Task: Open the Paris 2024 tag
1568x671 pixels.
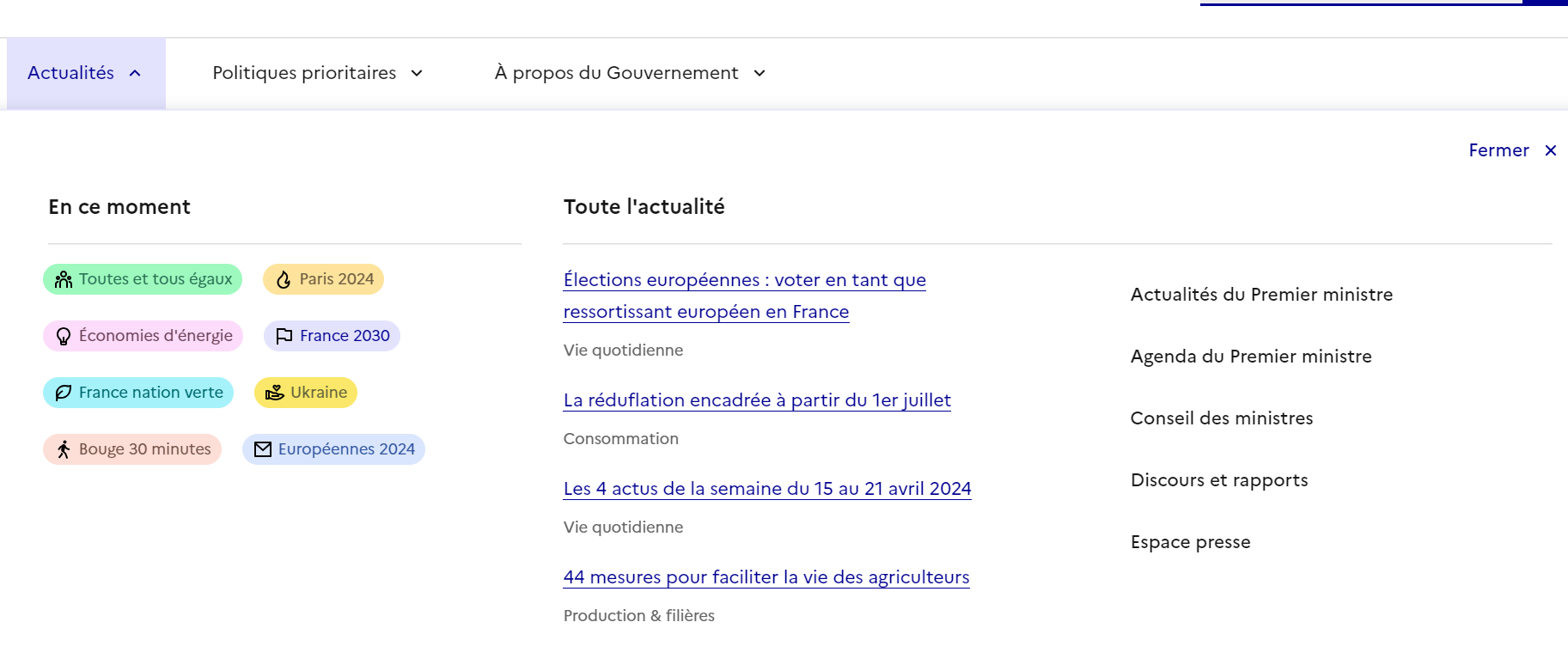Action: tap(323, 279)
